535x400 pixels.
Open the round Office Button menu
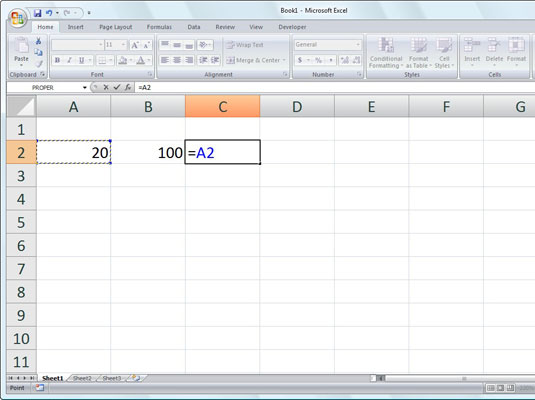18,18
